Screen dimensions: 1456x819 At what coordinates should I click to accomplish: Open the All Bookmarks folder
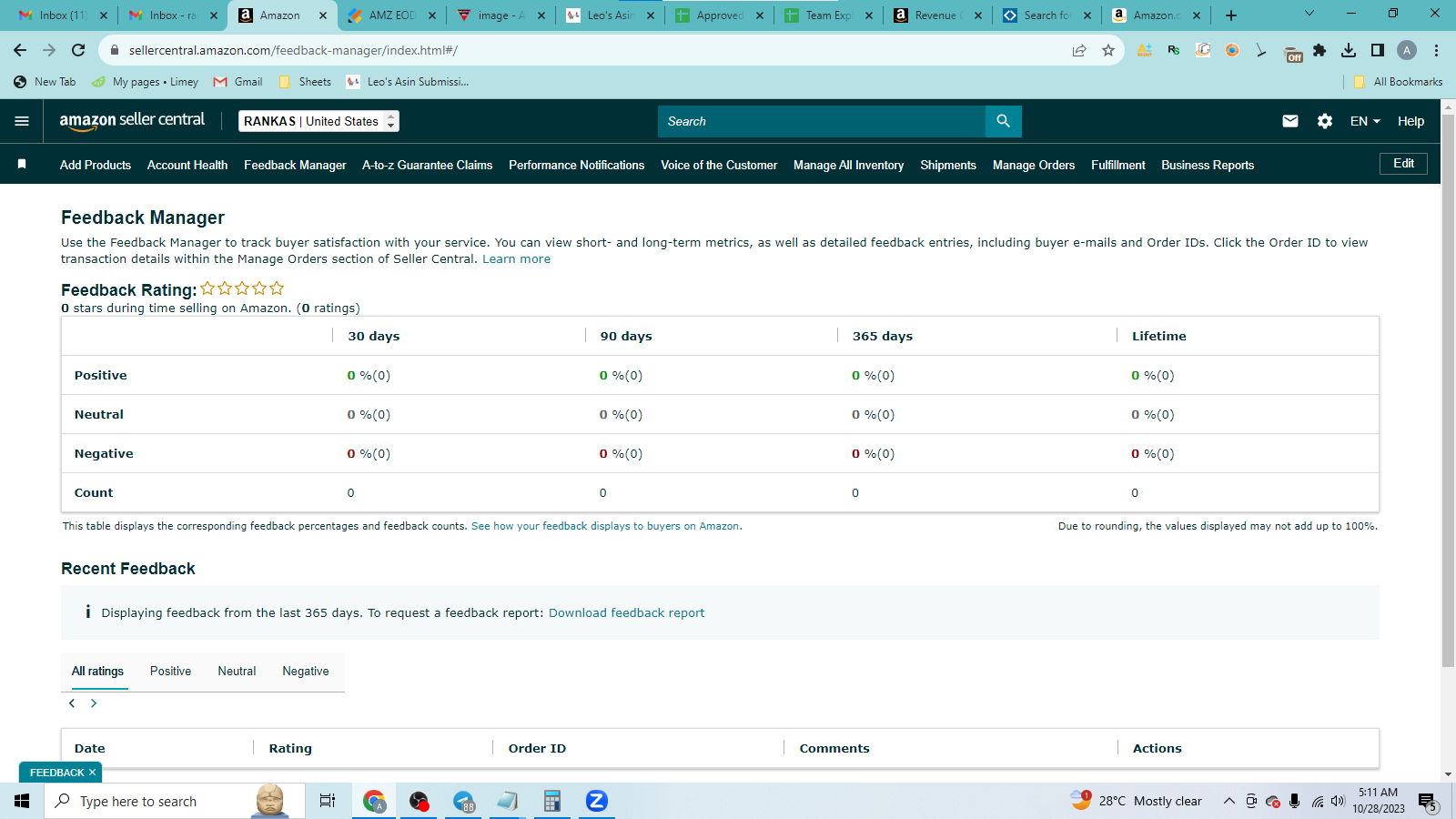[1398, 82]
